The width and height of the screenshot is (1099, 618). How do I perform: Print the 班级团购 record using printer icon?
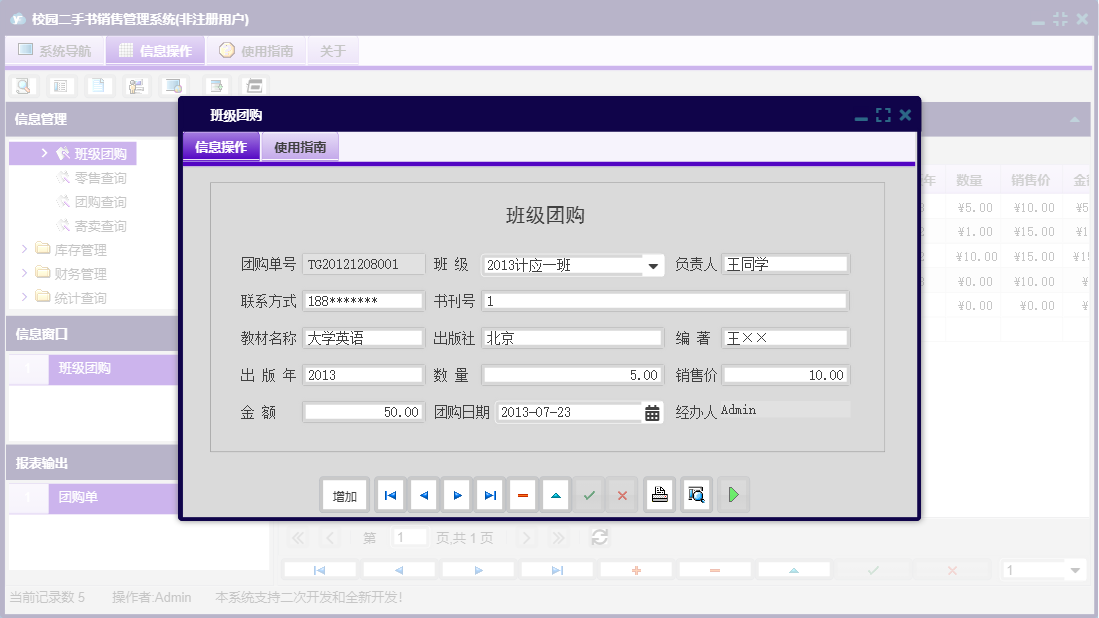659,494
